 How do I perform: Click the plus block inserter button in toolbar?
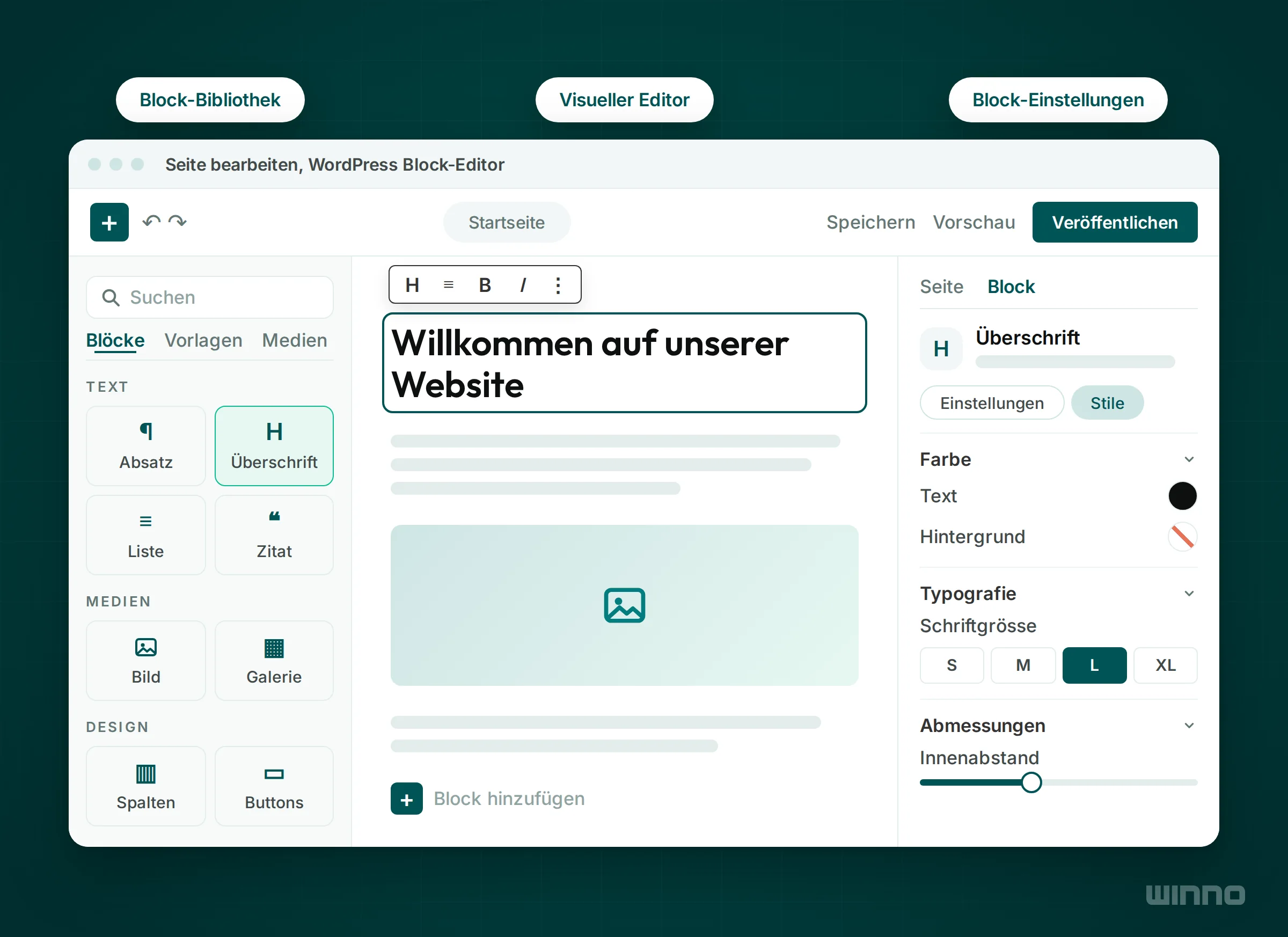(x=109, y=222)
